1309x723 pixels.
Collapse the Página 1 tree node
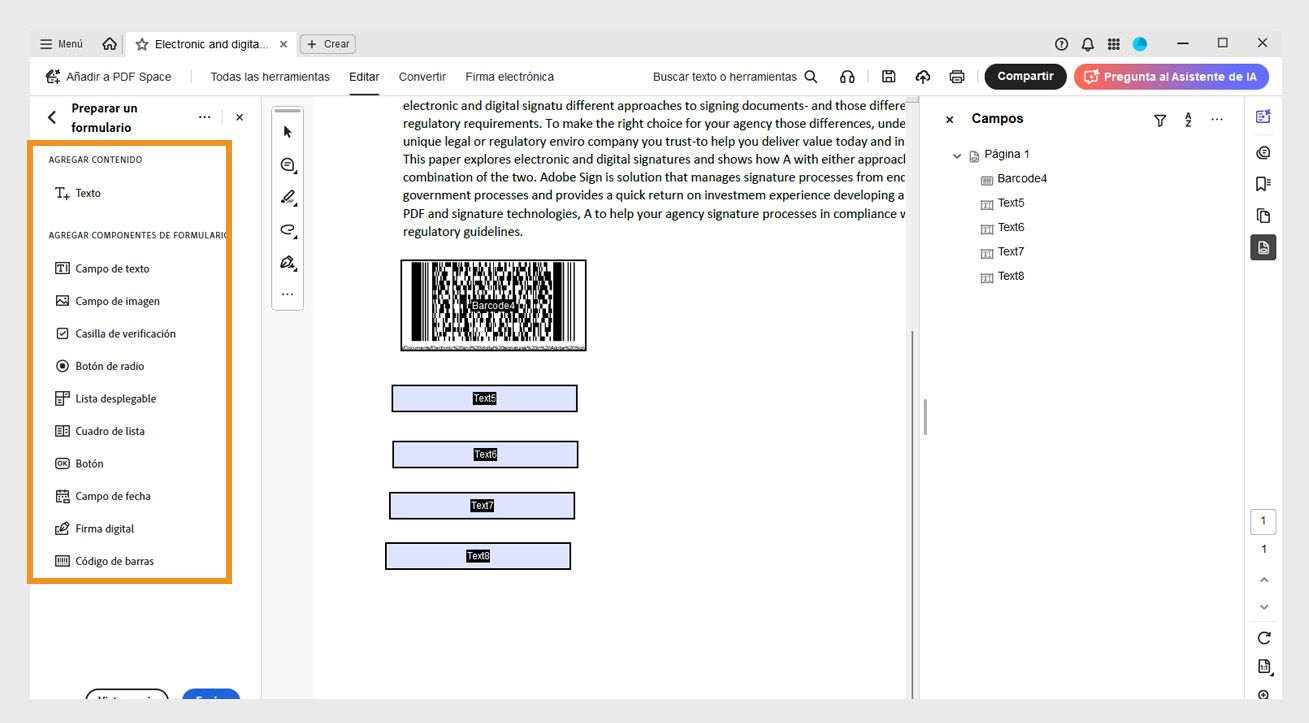[957, 156]
